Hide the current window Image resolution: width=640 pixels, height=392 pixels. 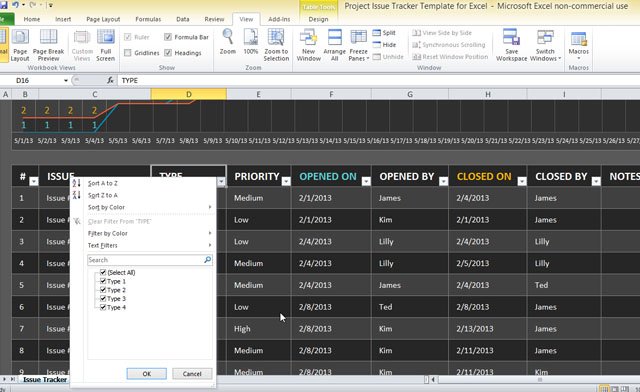[384, 45]
